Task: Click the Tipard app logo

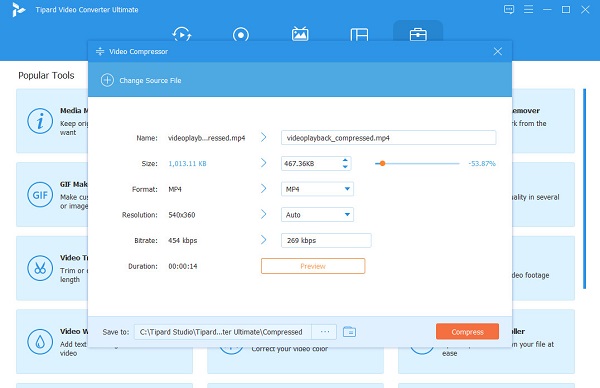Action: pyautogui.click(x=18, y=10)
